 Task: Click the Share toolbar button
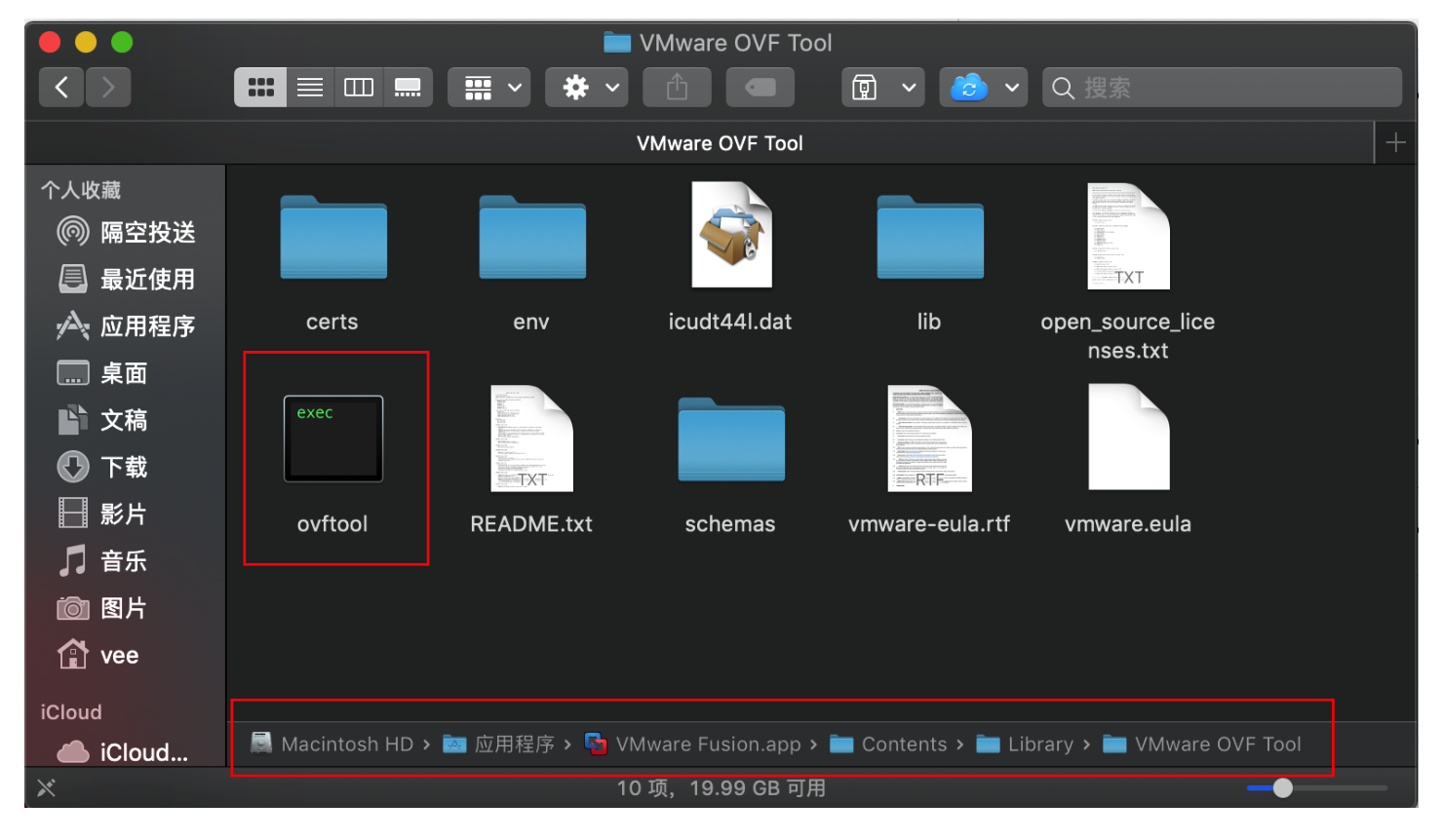[x=678, y=88]
